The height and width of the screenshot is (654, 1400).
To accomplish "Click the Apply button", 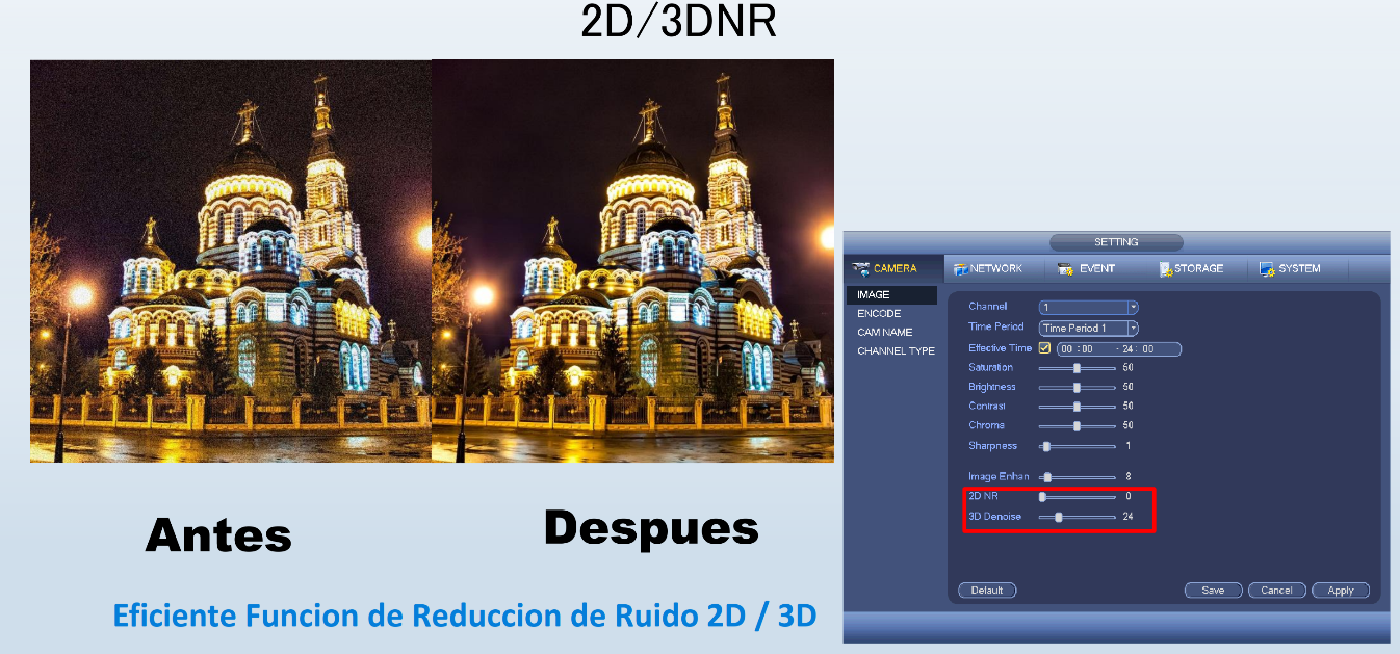I will pyautogui.click(x=1340, y=590).
